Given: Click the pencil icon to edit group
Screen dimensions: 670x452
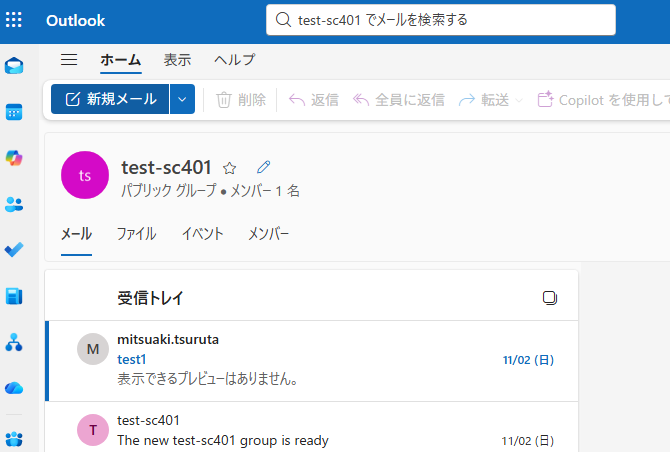Looking at the screenshot, I should click(263, 167).
